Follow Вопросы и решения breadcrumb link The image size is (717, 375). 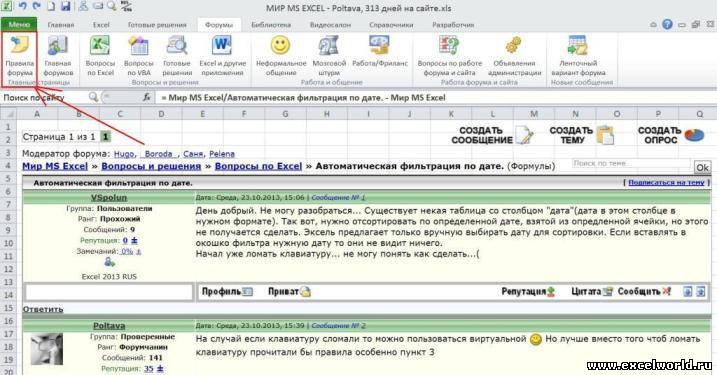click(151, 166)
